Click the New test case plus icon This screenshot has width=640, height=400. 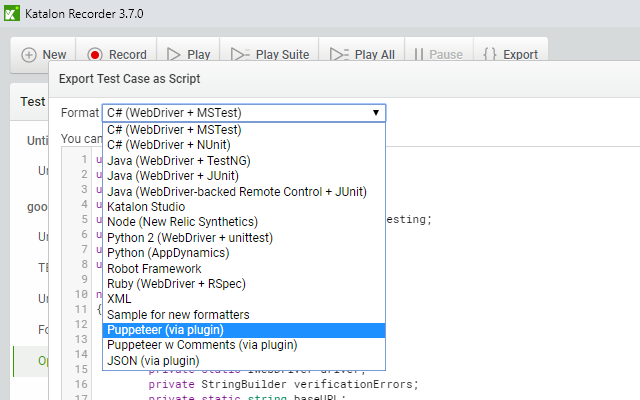pyautogui.click(x=29, y=55)
